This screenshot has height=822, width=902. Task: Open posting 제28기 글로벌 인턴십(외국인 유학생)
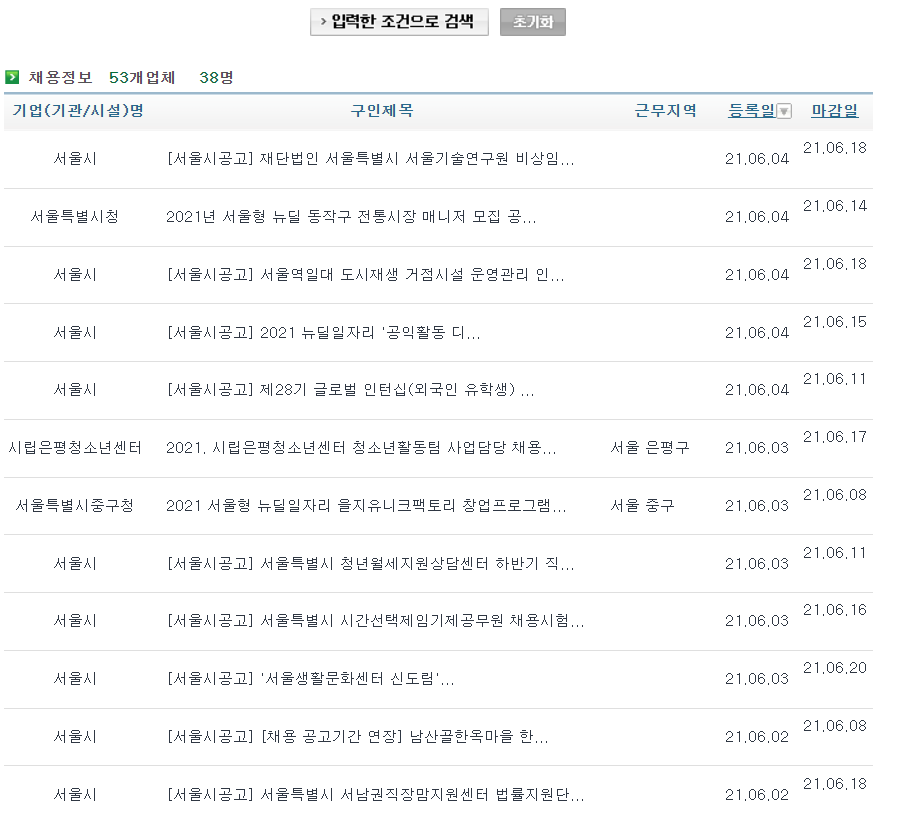(350, 390)
